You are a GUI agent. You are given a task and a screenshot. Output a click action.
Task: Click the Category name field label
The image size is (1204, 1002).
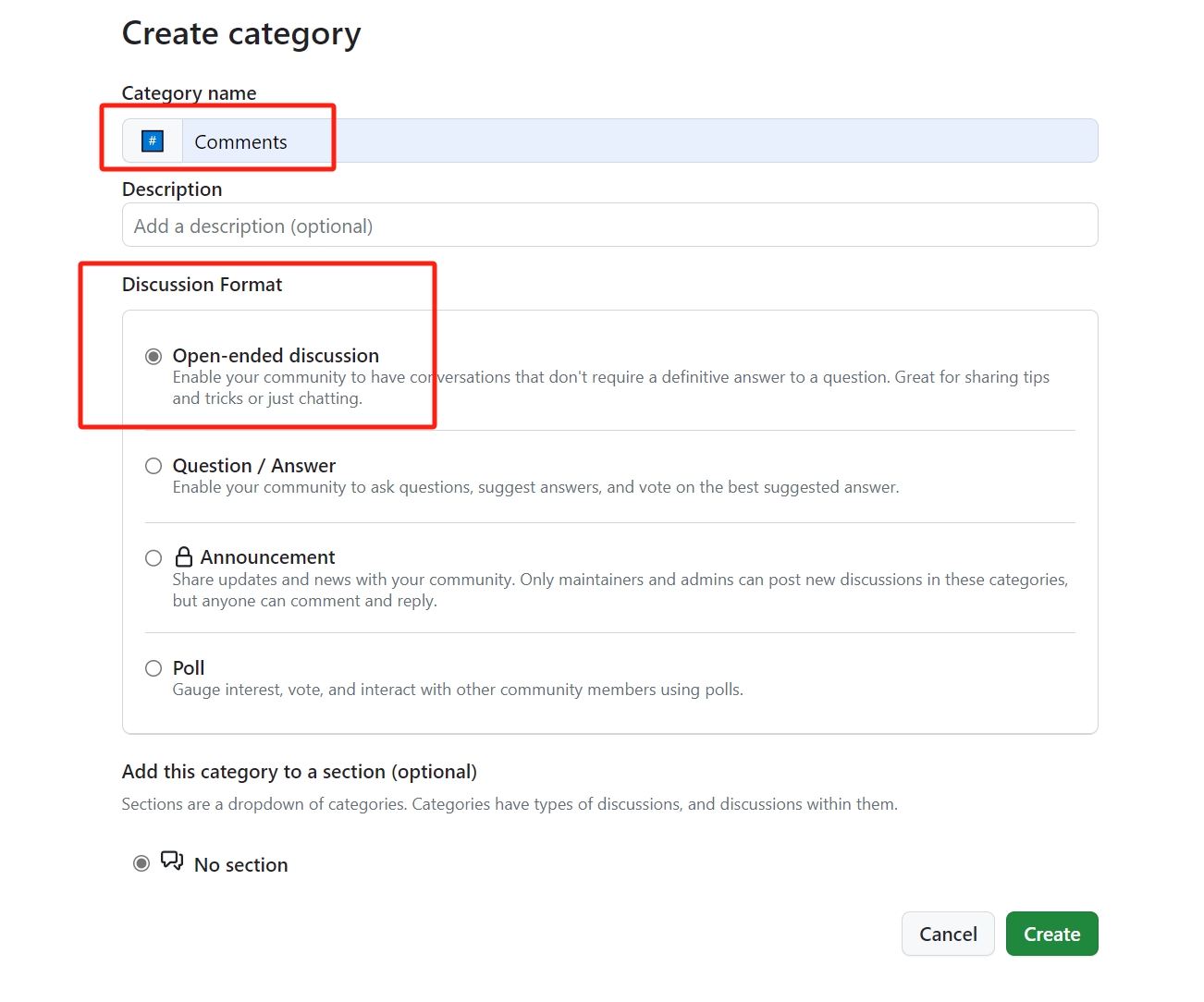[189, 93]
